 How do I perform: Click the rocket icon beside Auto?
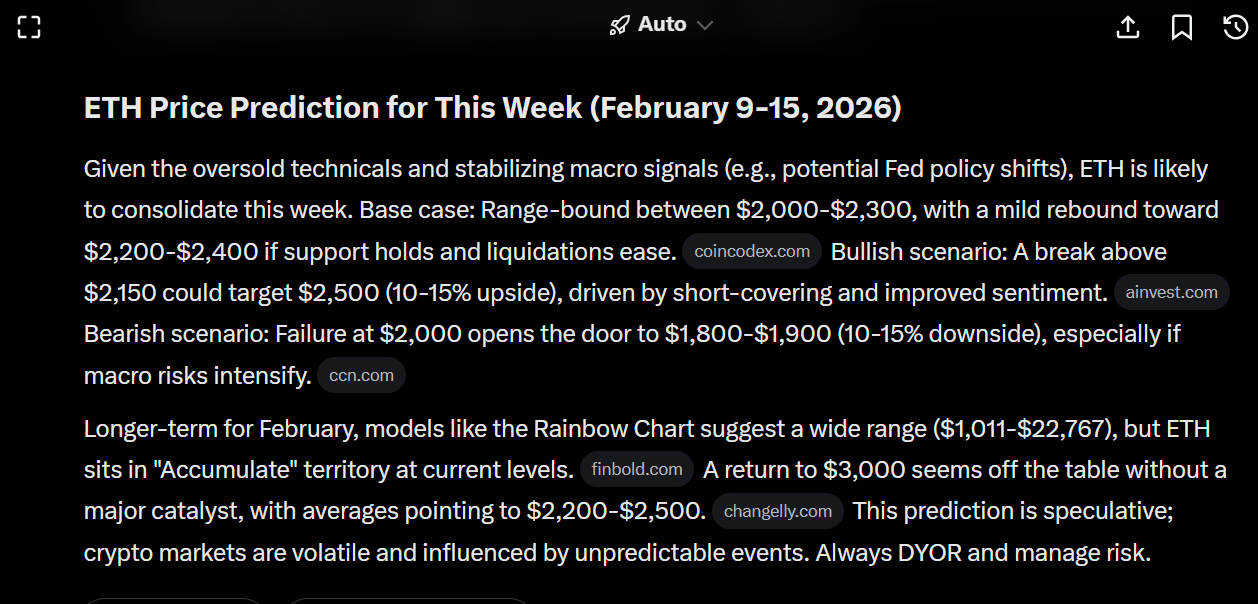tap(620, 25)
